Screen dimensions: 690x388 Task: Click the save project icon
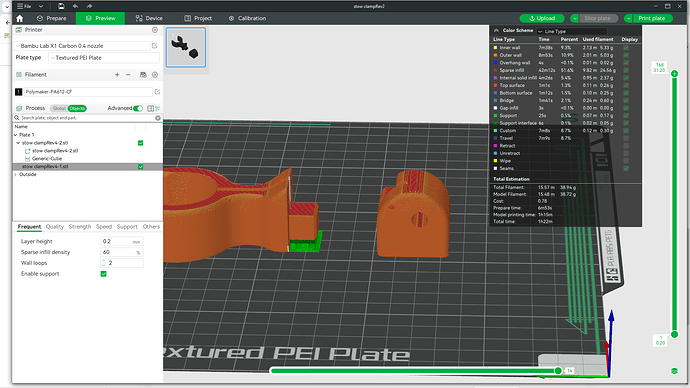point(61,6)
